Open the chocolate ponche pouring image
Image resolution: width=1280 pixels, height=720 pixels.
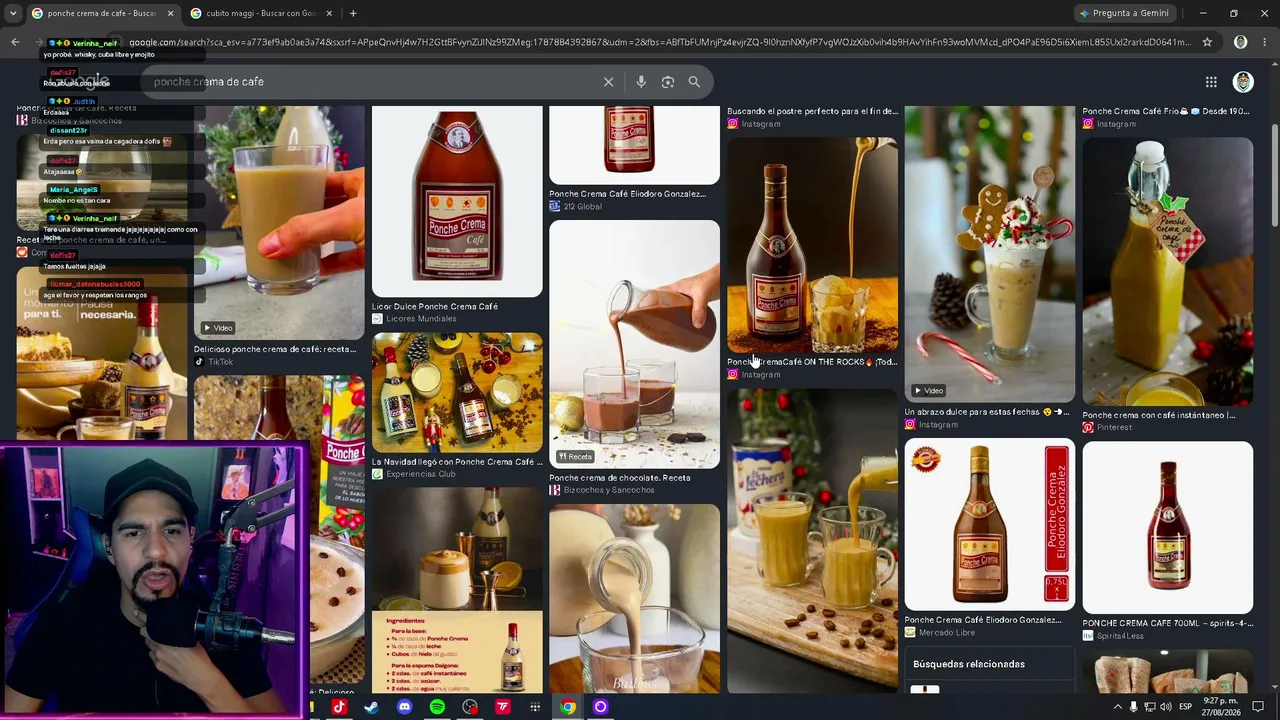coord(634,344)
